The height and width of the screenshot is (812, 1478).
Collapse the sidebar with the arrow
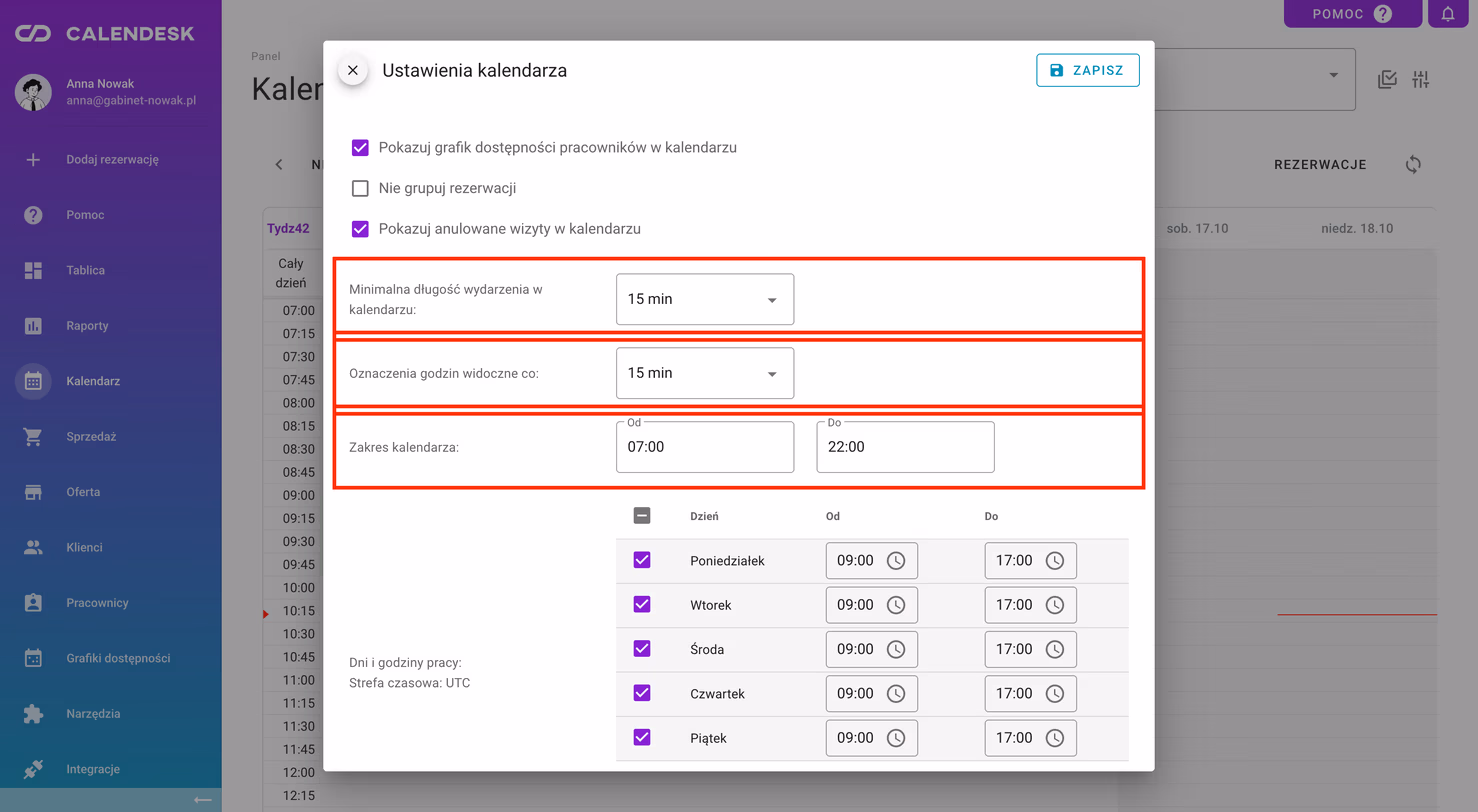click(203, 800)
